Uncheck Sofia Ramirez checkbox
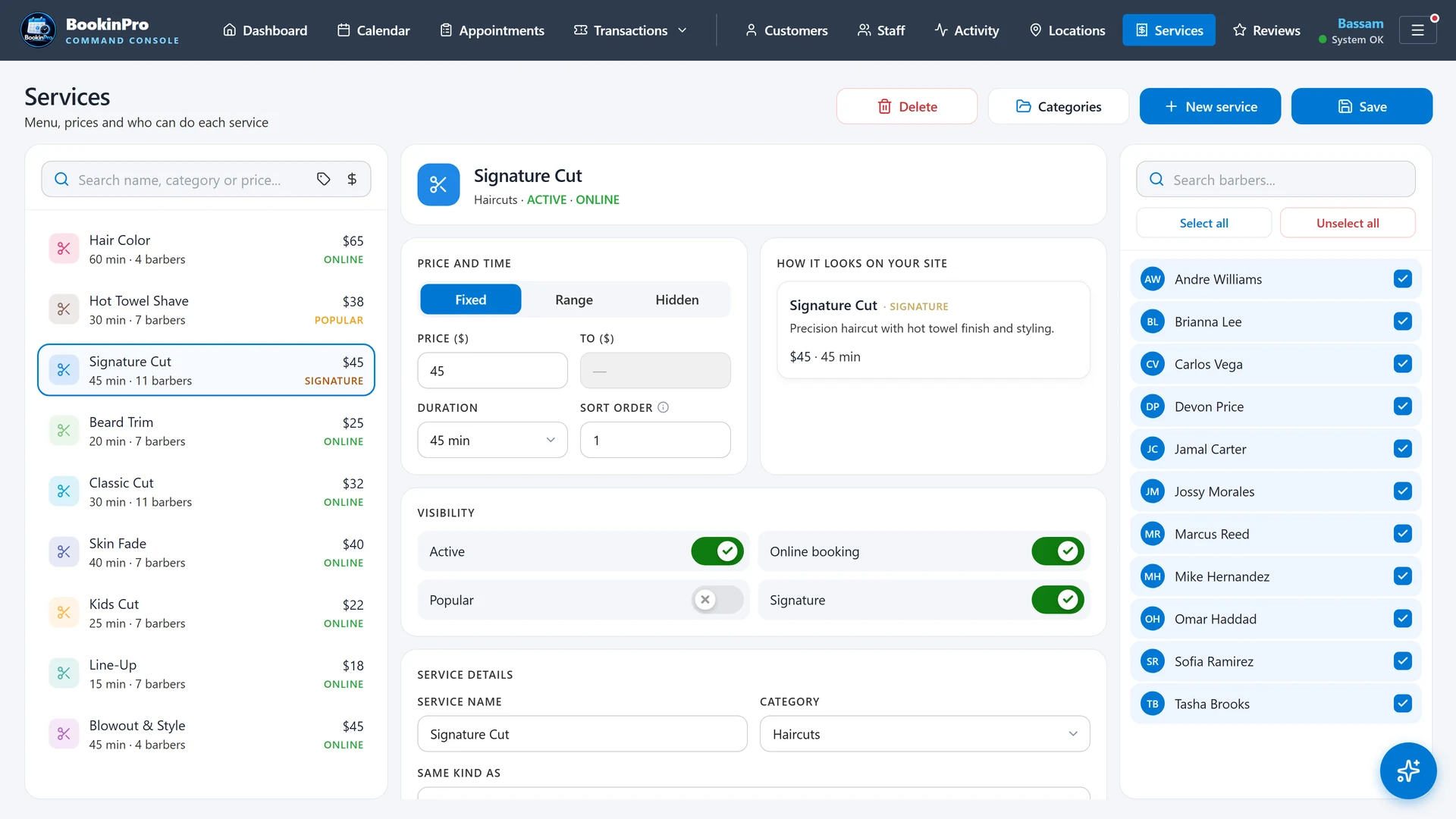Screen dimensions: 1456x819 tap(1403, 661)
